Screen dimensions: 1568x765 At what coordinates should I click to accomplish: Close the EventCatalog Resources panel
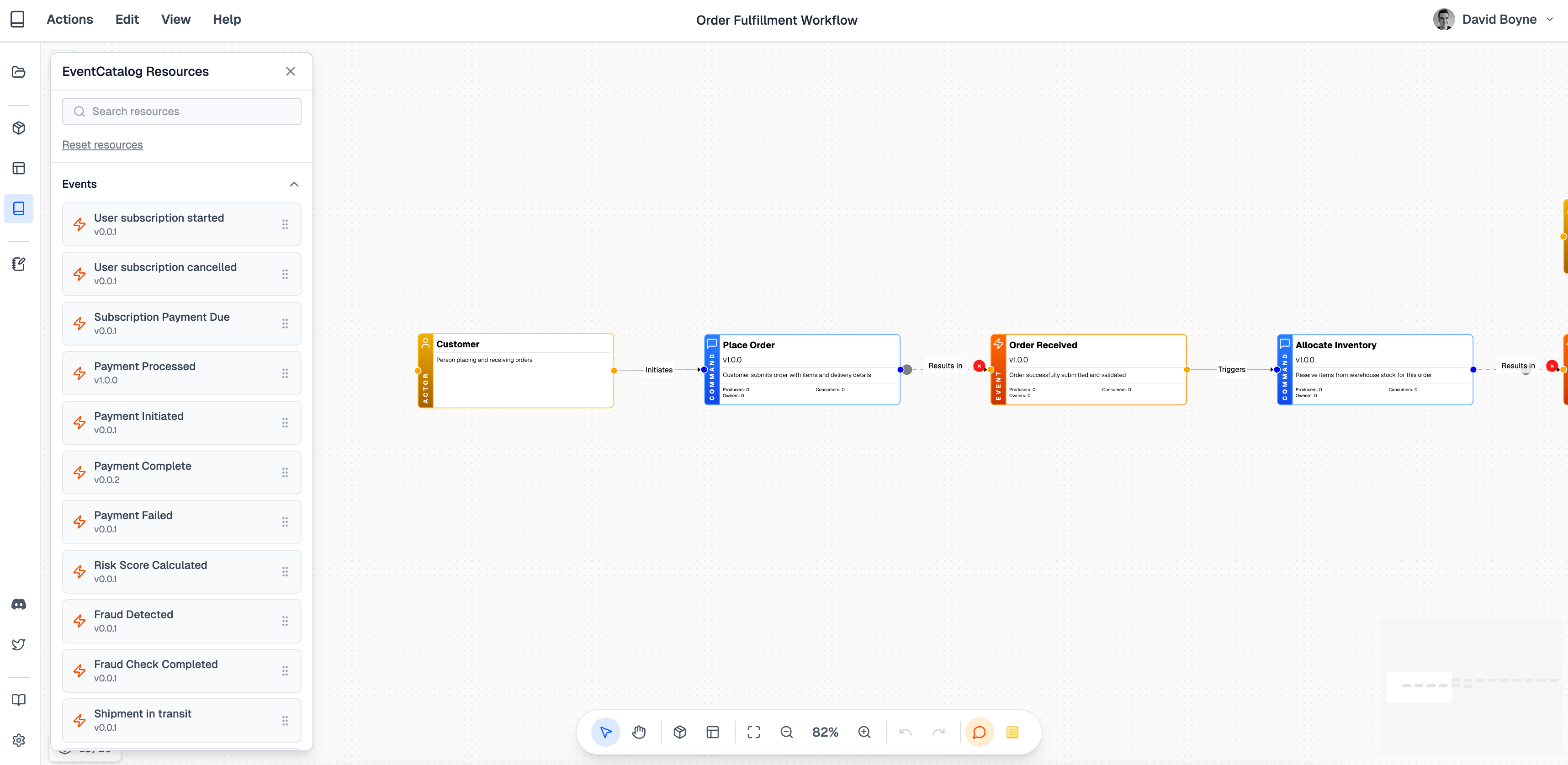pos(291,71)
